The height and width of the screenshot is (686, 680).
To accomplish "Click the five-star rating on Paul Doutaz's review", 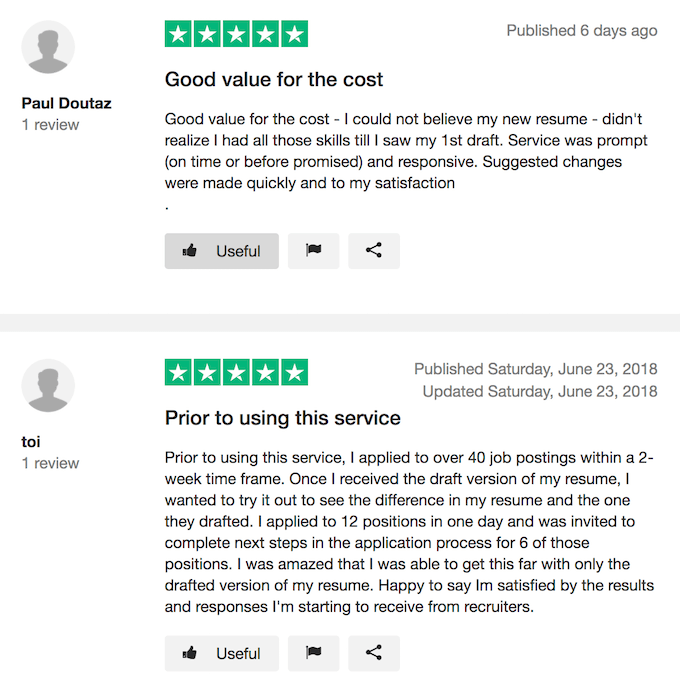I will (x=236, y=34).
